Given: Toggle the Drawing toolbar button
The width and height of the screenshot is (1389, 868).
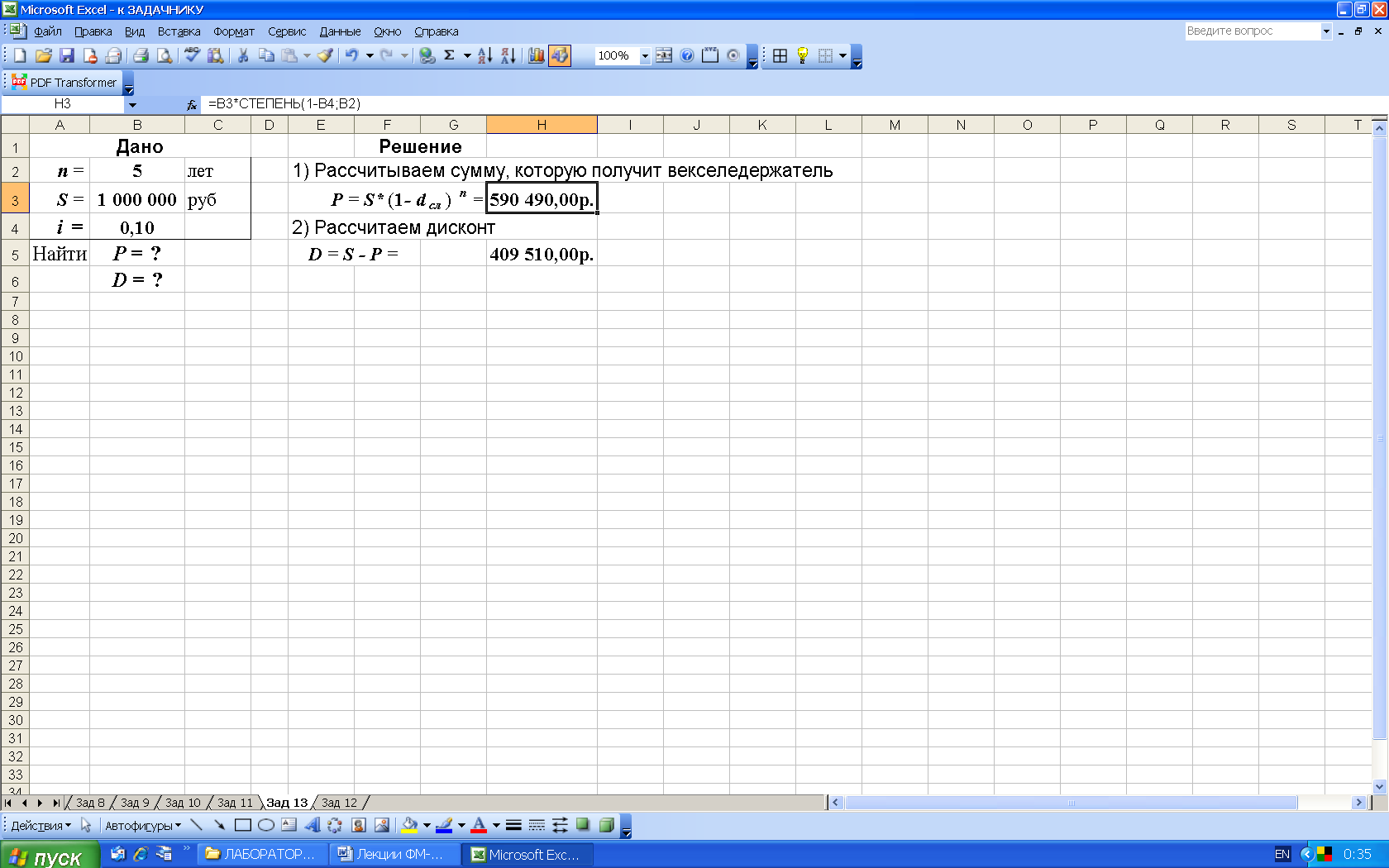Looking at the screenshot, I should tap(560, 55).
